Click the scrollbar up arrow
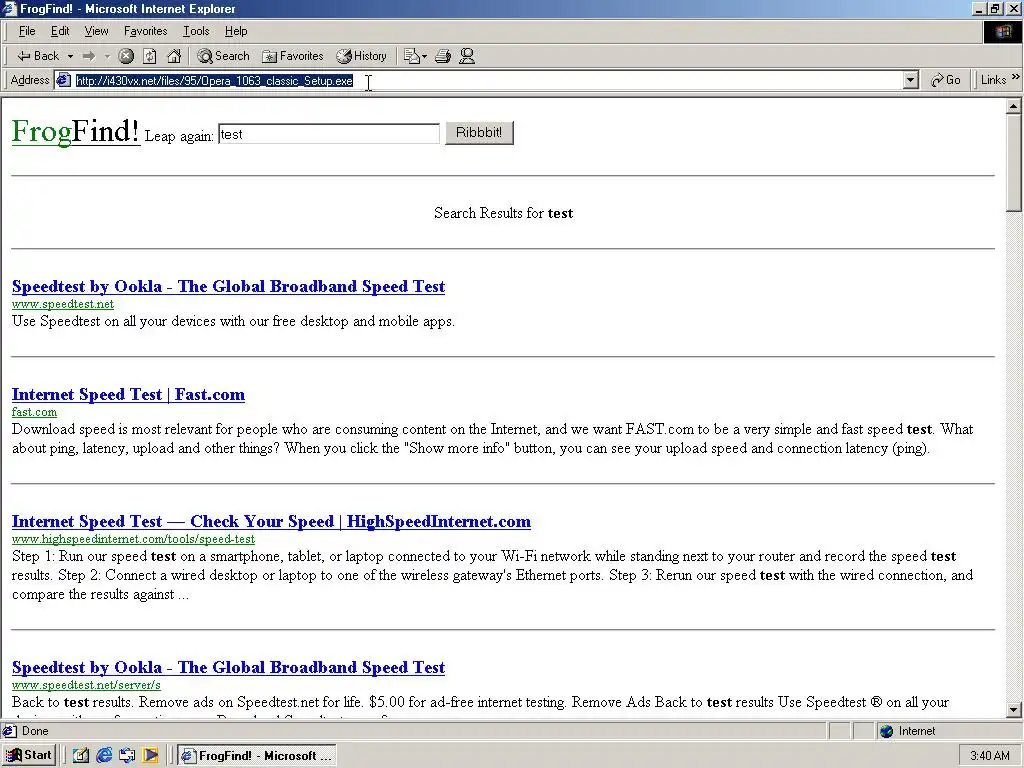The height and width of the screenshot is (768, 1024). tap(1014, 106)
